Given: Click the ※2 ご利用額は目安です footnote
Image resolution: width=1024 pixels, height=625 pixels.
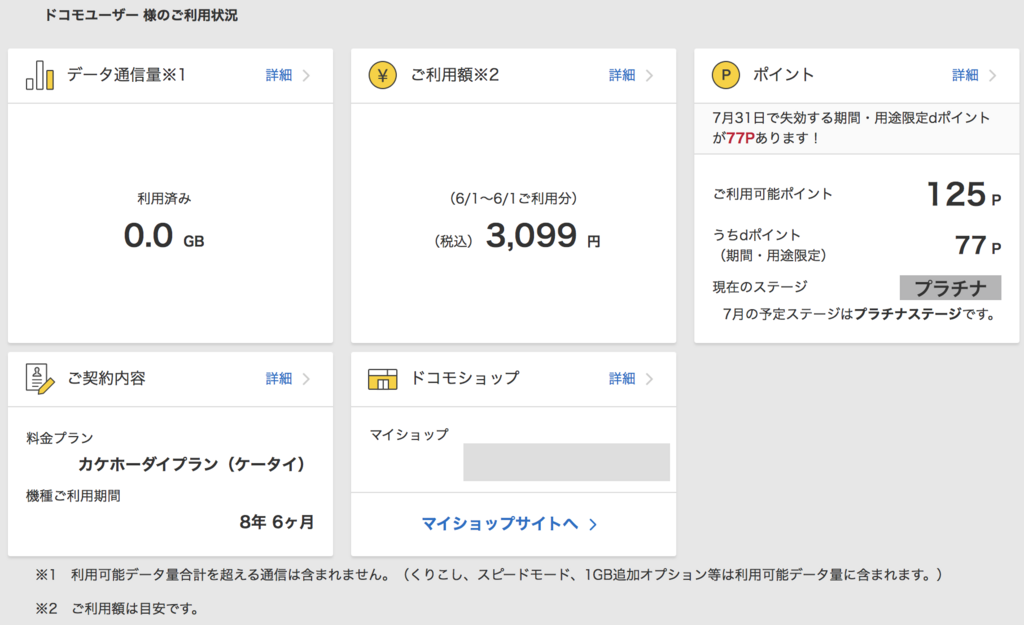Looking at the screenshot, I should (x=117, y=609).
